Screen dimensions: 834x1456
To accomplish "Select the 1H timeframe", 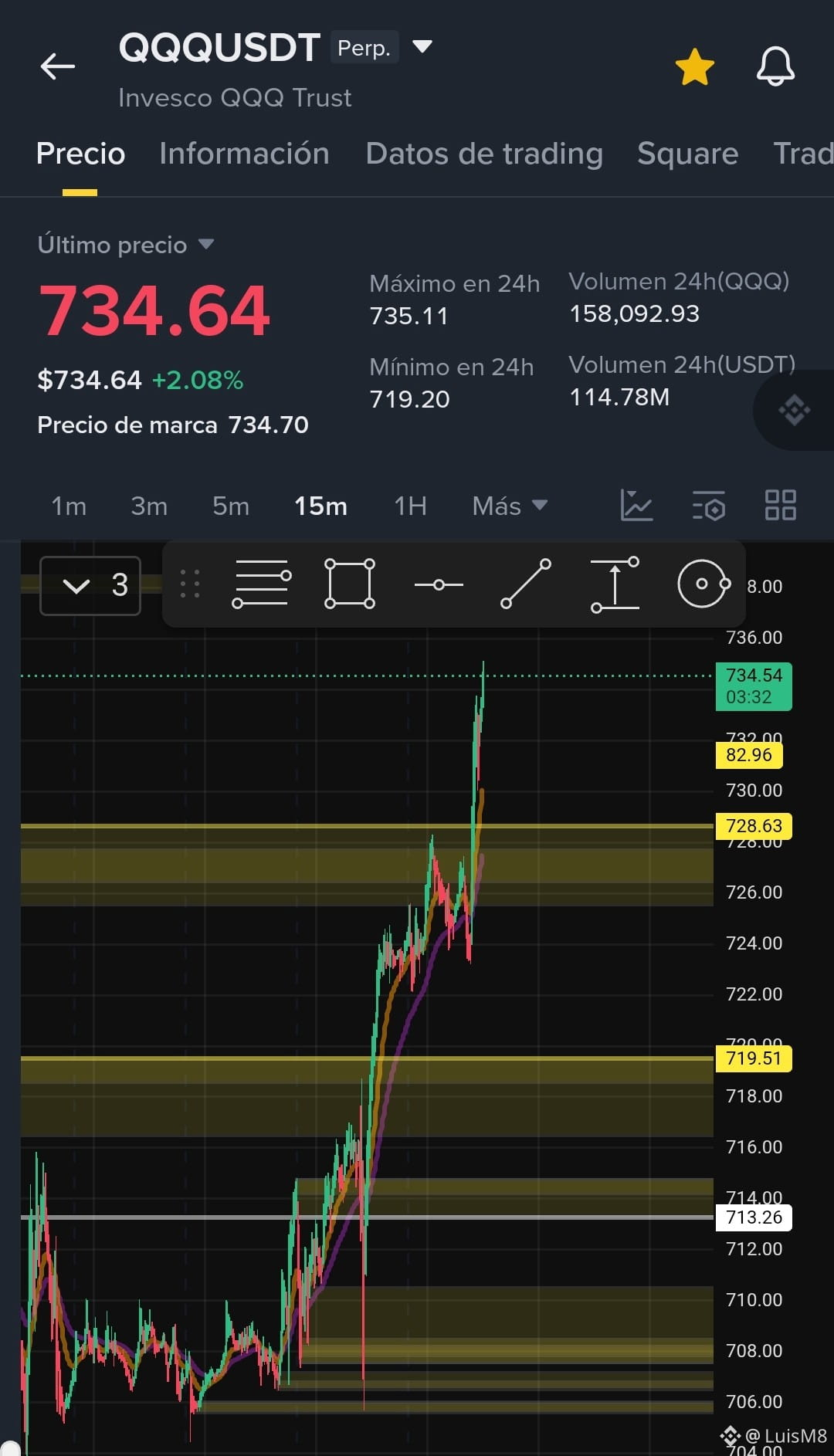I will click(x=410, y=506).
